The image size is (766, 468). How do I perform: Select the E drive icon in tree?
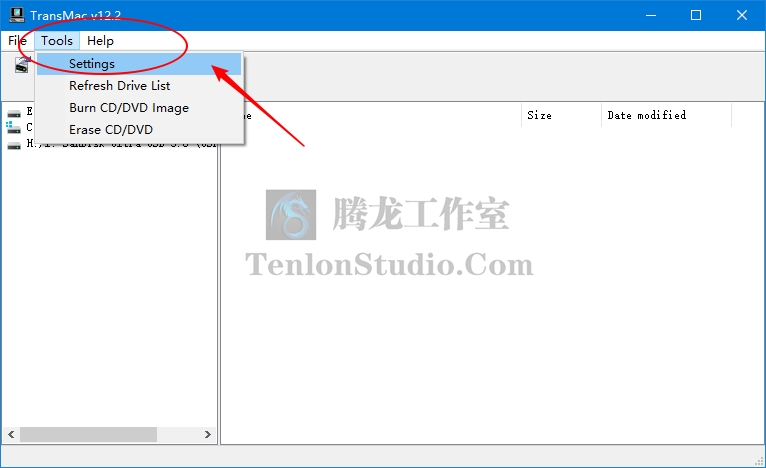click(x=14, y=113)
